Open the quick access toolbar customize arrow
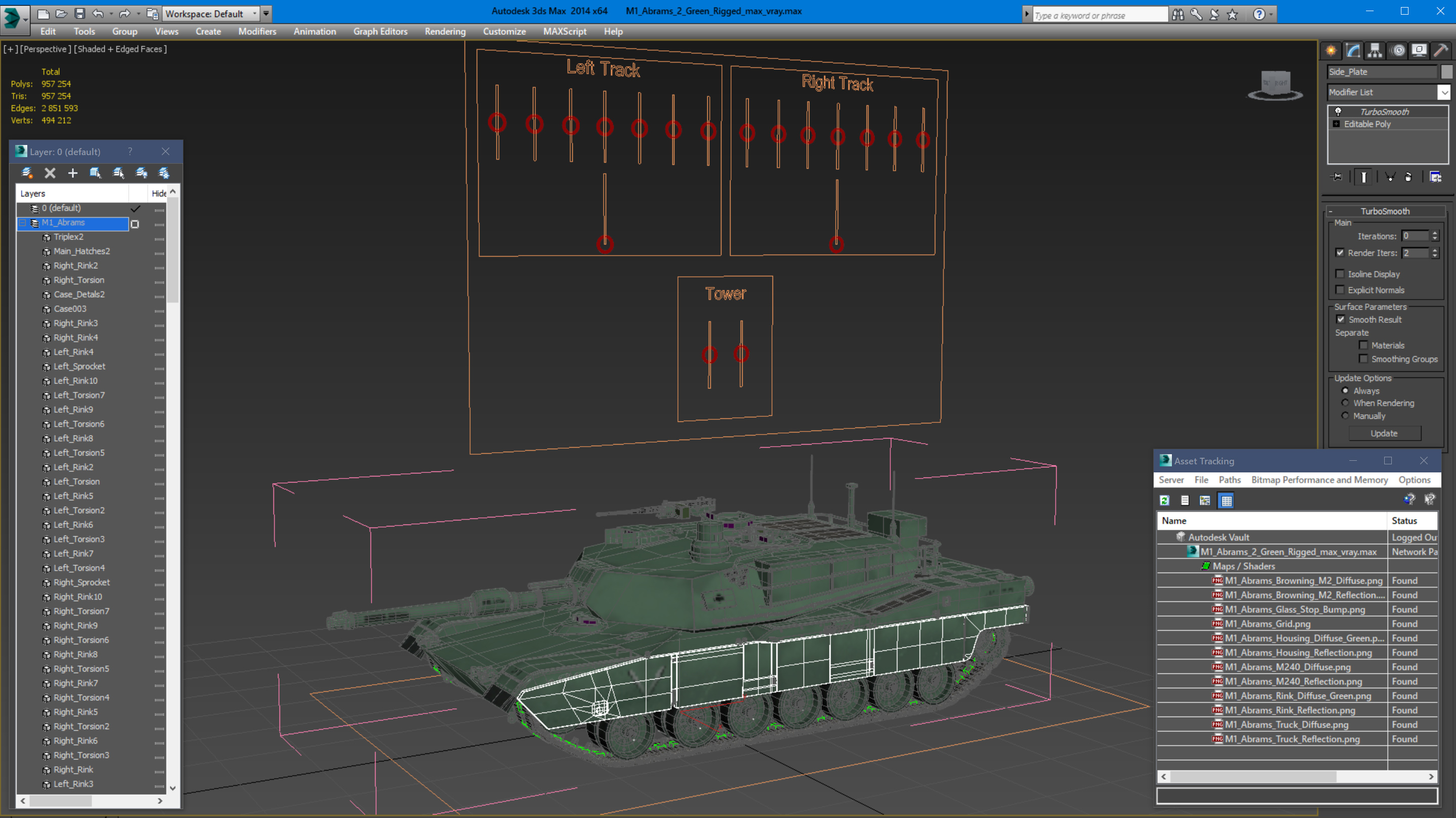The width and height of the screenshot is (1456, 818). 266,14
